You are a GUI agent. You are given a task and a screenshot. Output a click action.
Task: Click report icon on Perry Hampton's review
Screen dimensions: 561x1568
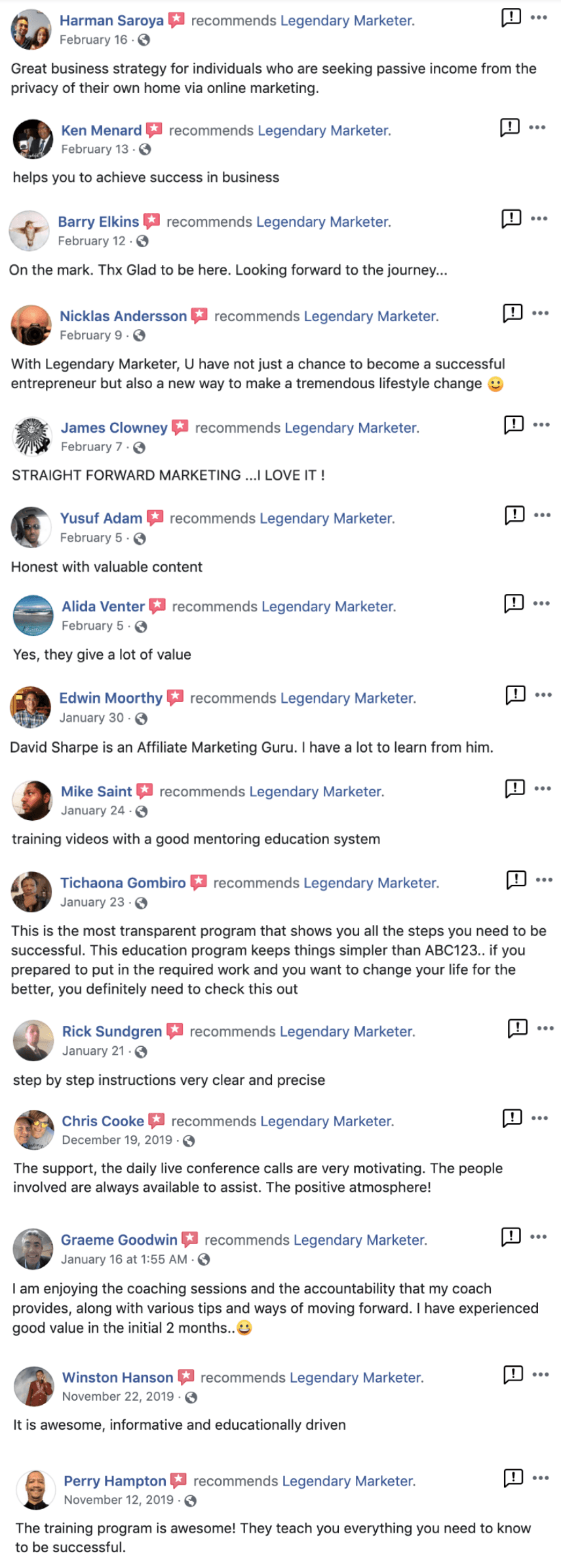[x=513, y=1478]
